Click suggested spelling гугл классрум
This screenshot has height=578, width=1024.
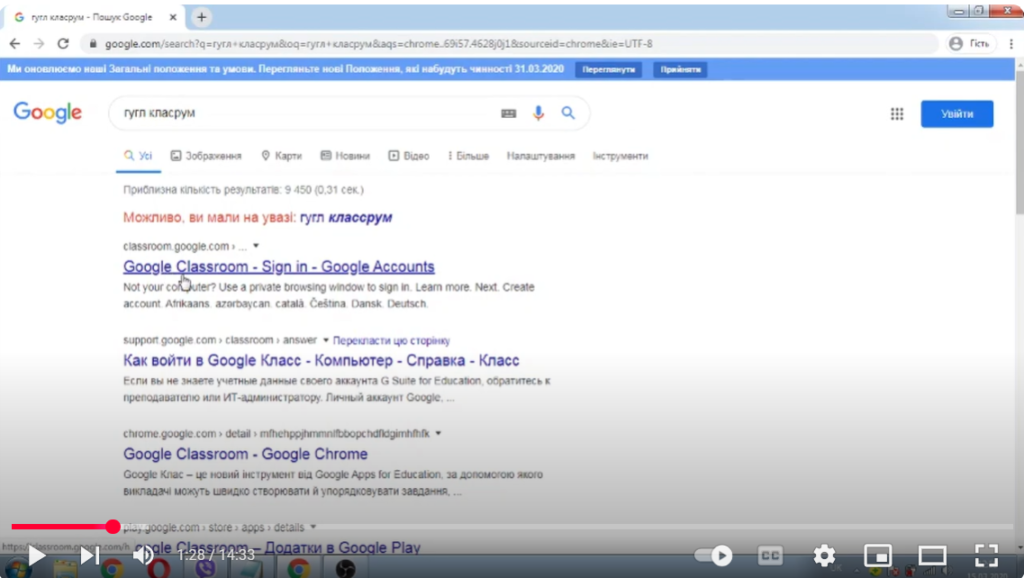(345, 217)
